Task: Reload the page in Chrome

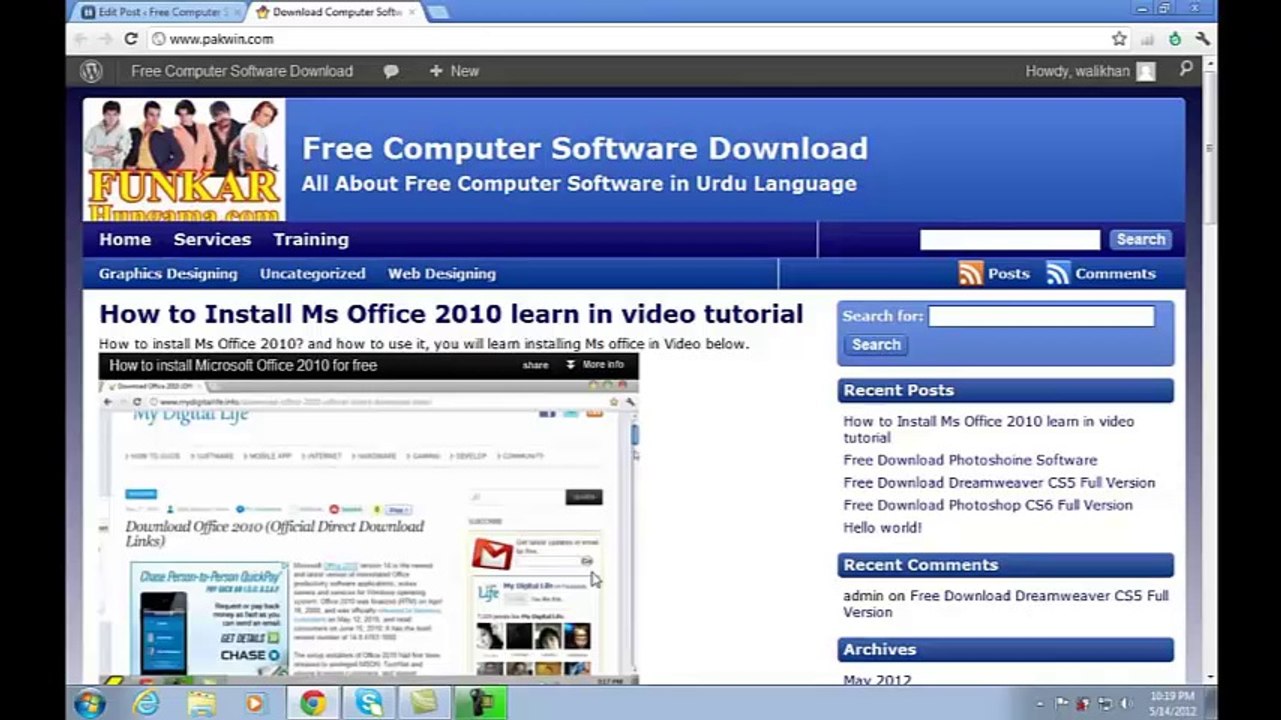Action: pyautogui.click(x=130, y=39)
